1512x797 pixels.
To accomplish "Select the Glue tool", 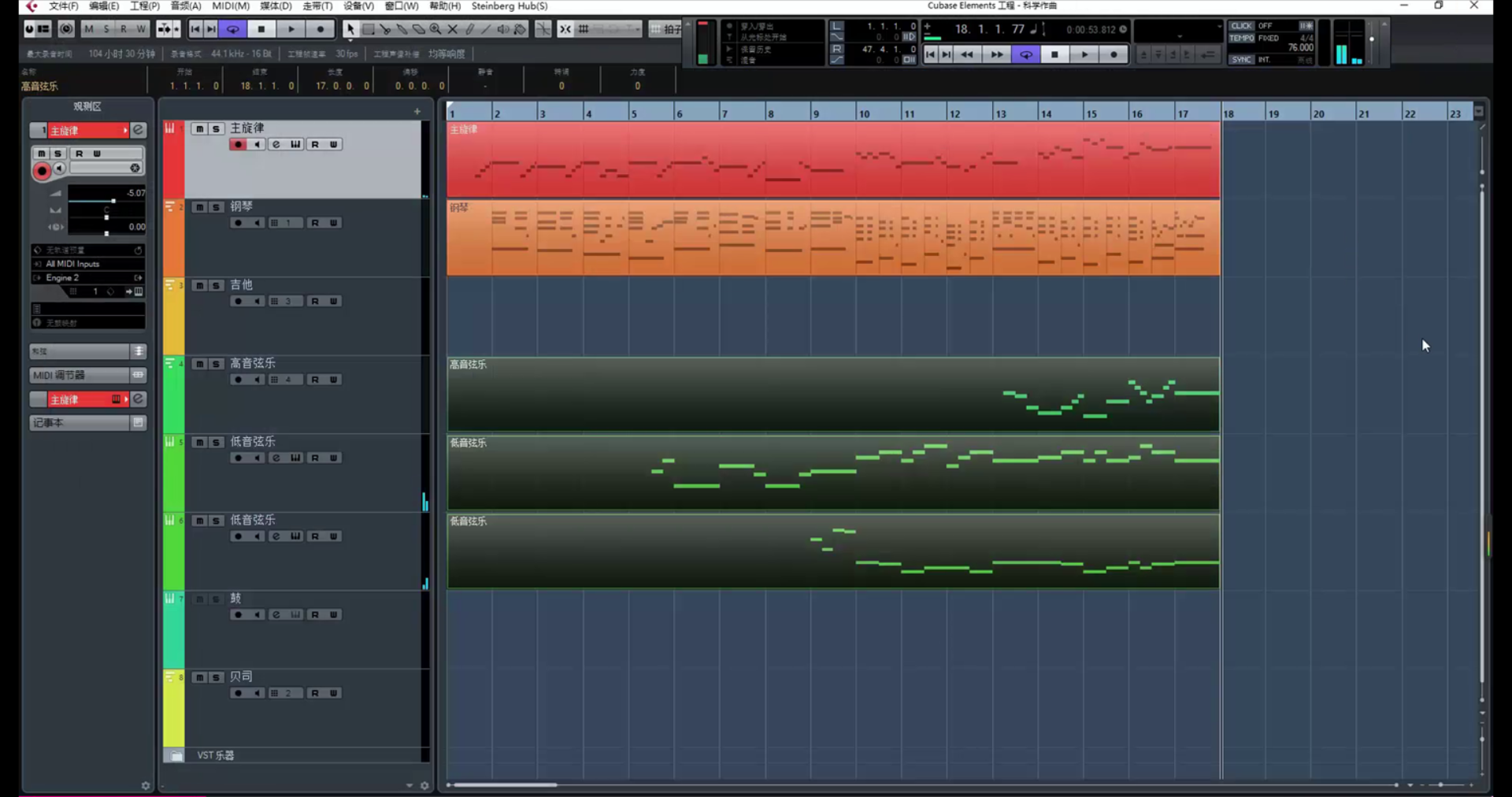I will point(402,29).
